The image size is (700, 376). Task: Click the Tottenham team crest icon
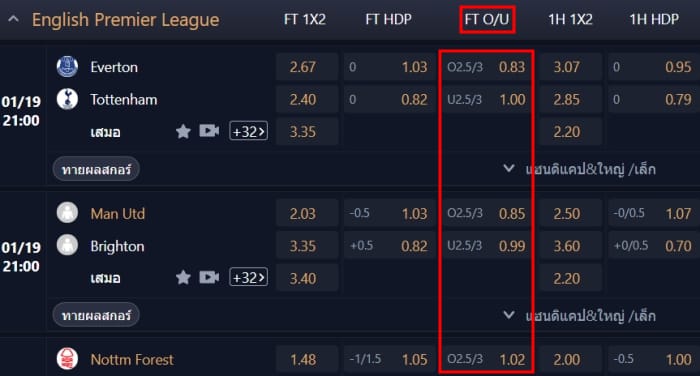pos(67,99)
